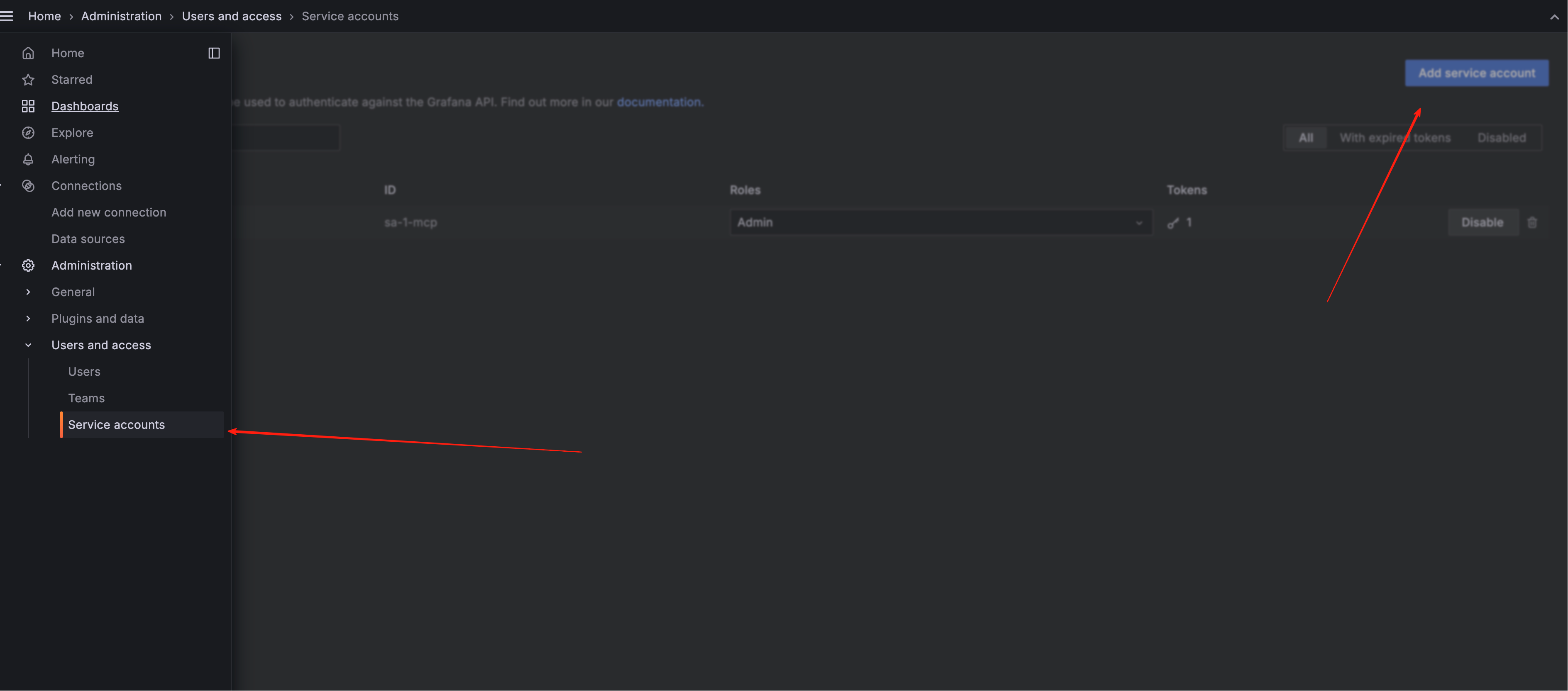1568x691 pixels.
Task: Open Add new connection
Action: [108, 212]
